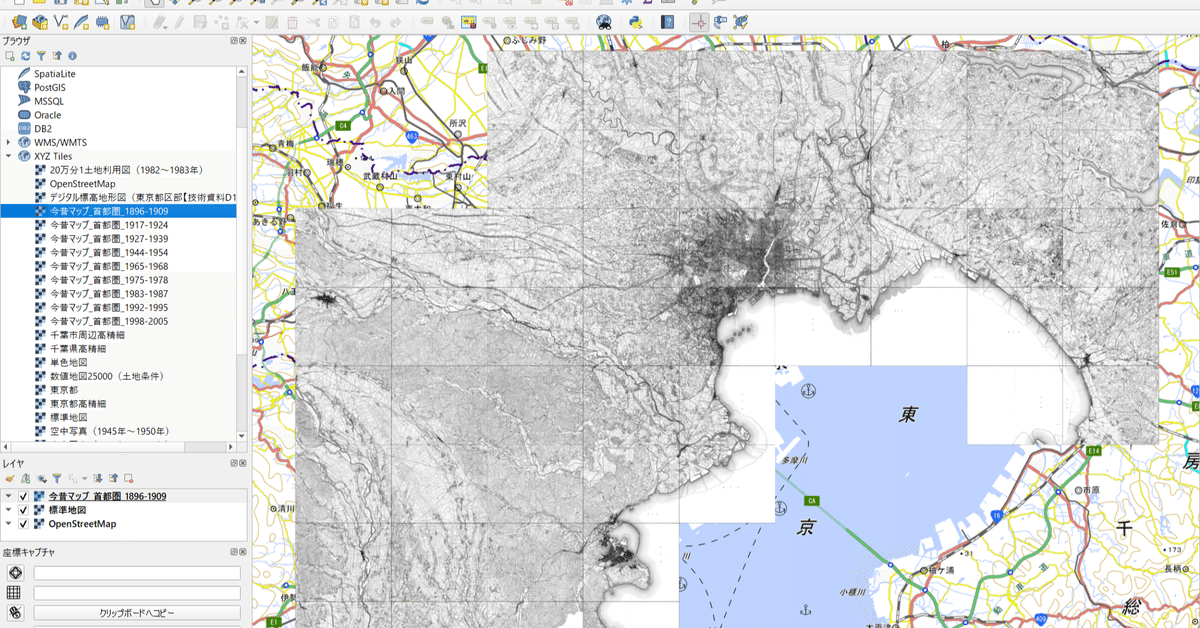Select 今昔マップ_首都圏_1917-1924 tile entry
Image resolution: width=1200 pixels, height=628 pixels.
[108, 225]
